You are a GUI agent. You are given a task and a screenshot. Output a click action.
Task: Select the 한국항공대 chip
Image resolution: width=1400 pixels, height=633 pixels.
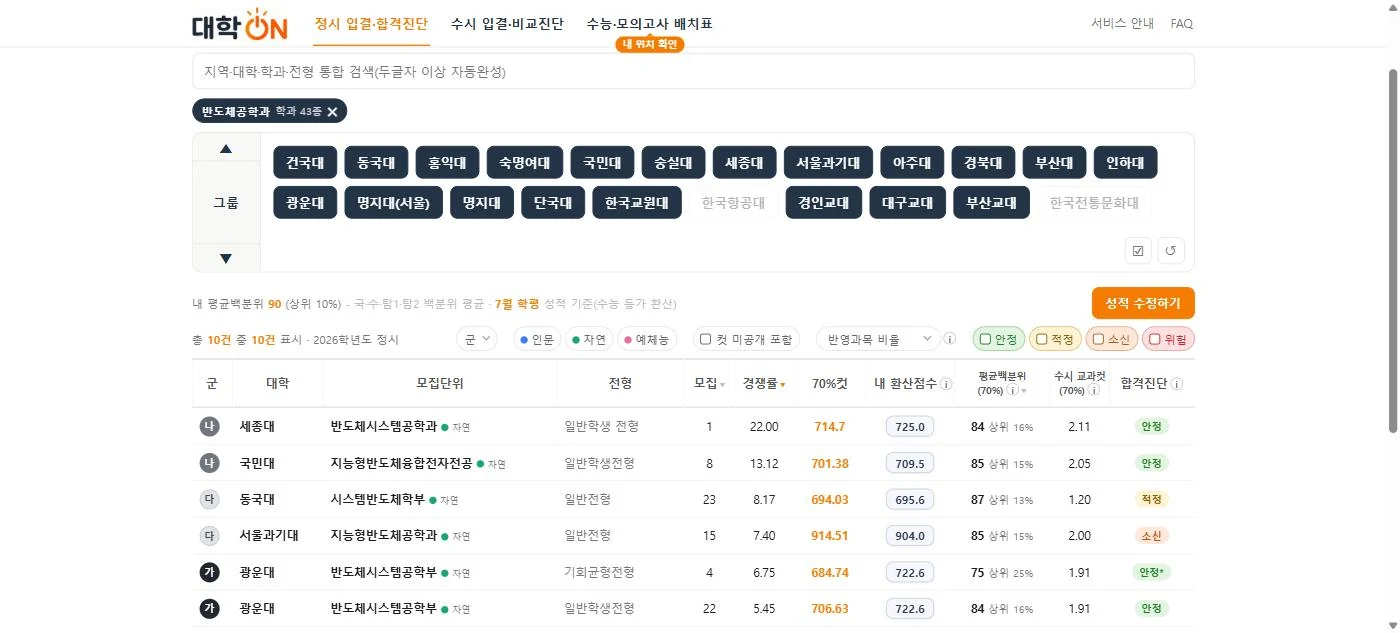[733, 203]
